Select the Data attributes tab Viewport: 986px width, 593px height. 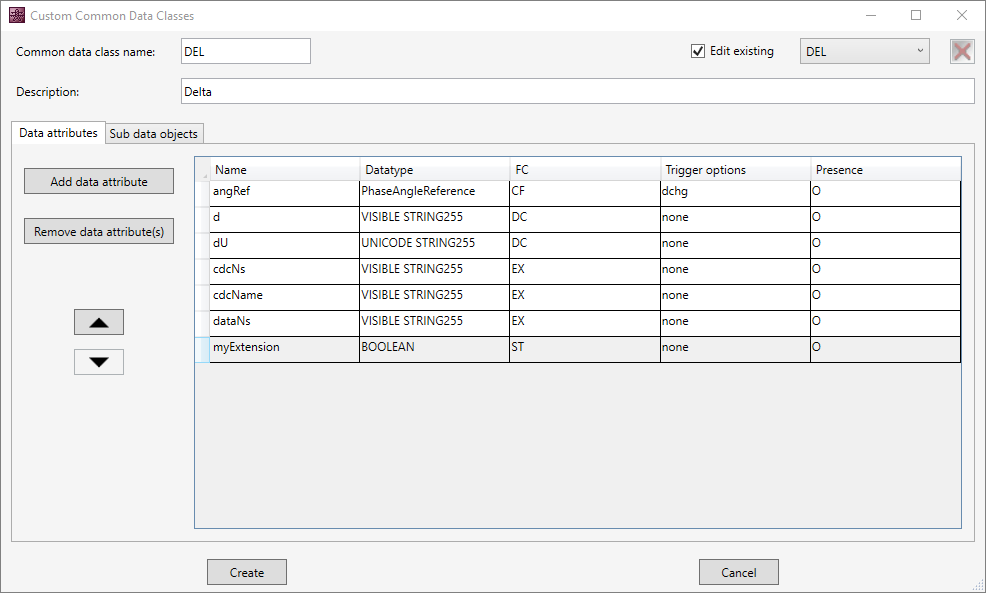58,133
